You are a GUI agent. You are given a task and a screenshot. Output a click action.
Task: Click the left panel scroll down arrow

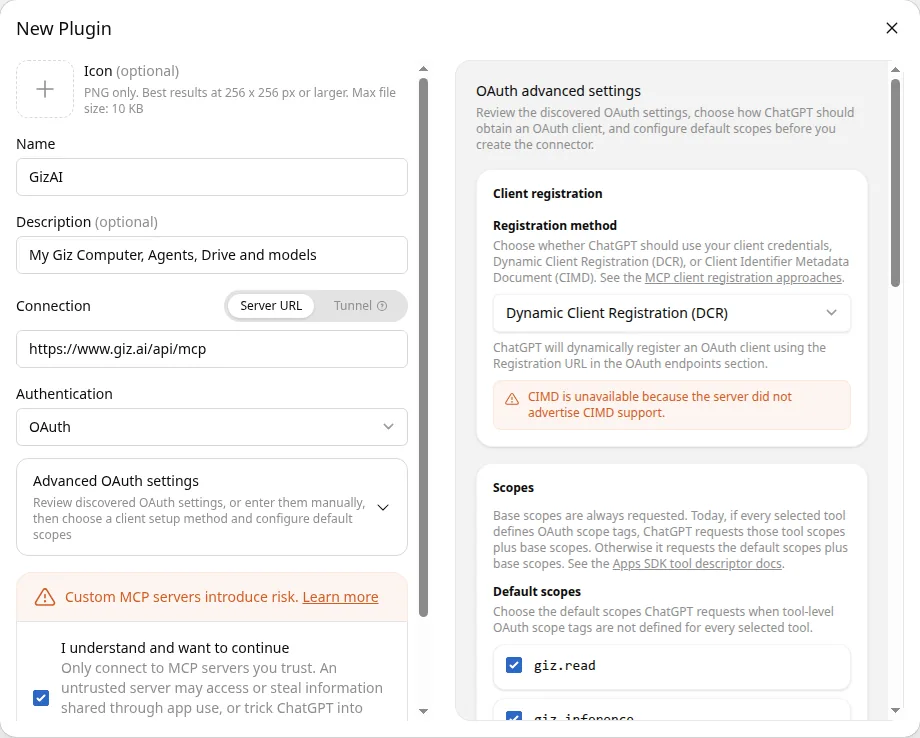(424, 711)
